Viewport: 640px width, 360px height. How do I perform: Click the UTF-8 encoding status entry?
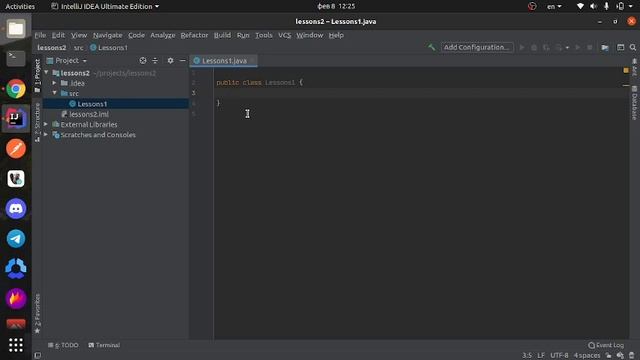point(559,356)
